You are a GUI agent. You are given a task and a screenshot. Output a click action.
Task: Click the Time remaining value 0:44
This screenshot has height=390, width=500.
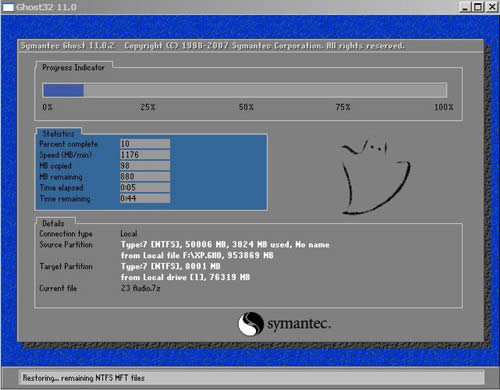pyautogui.click(x=128, y=198)
